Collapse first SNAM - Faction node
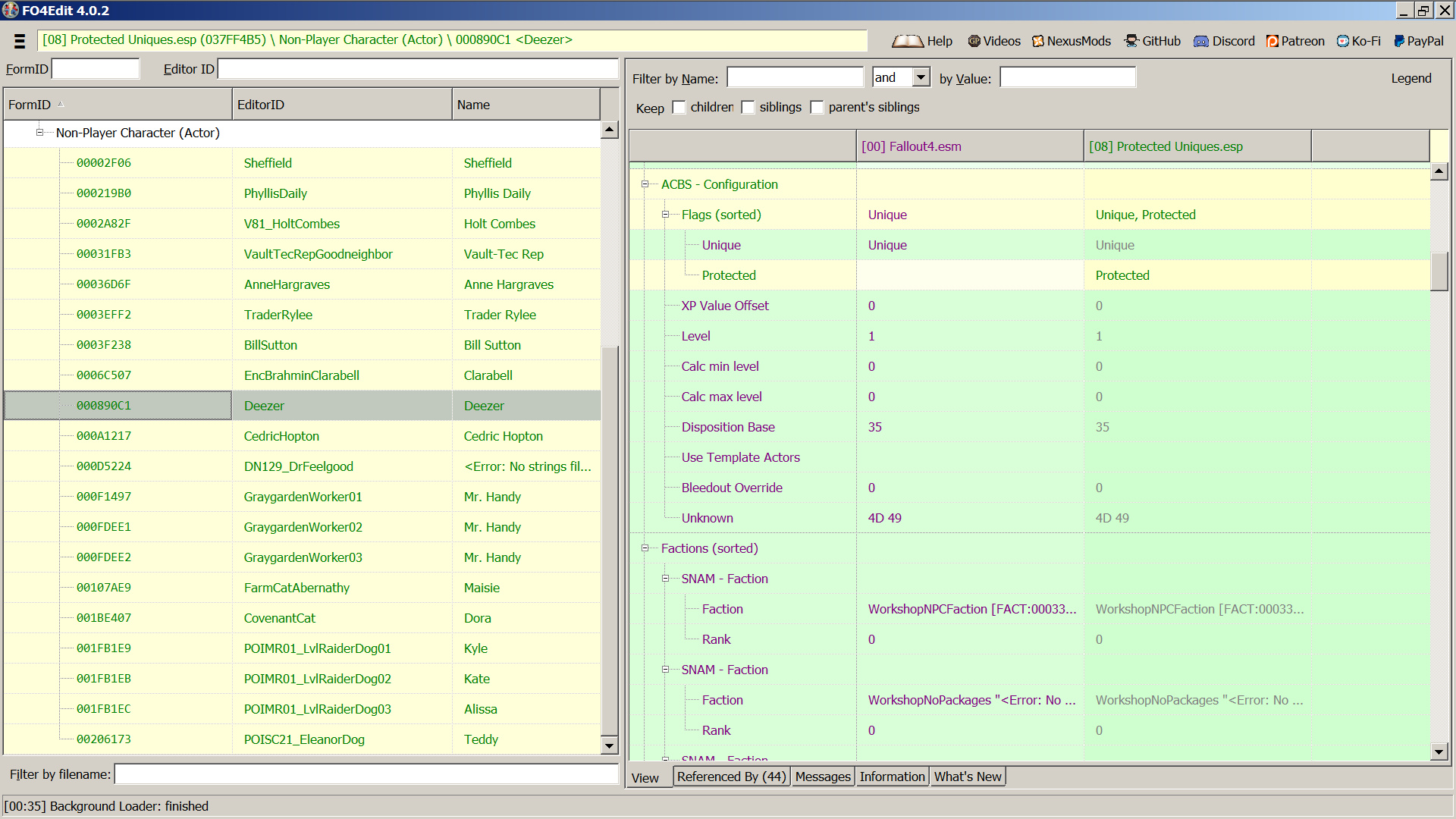This screenshot has height=819, width=1456. pos(666,579)
